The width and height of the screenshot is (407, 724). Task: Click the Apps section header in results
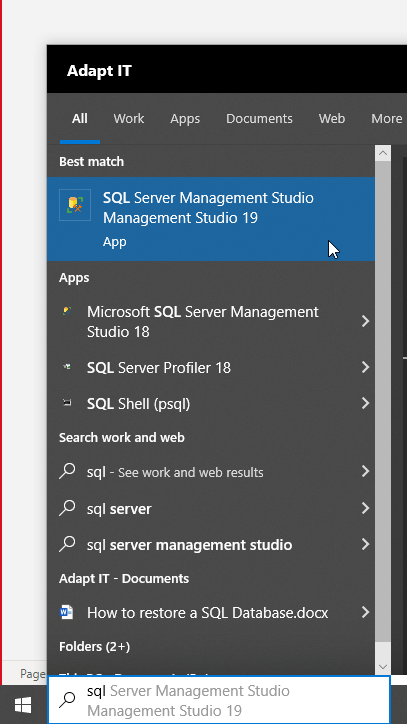click(x=74, y=278)
